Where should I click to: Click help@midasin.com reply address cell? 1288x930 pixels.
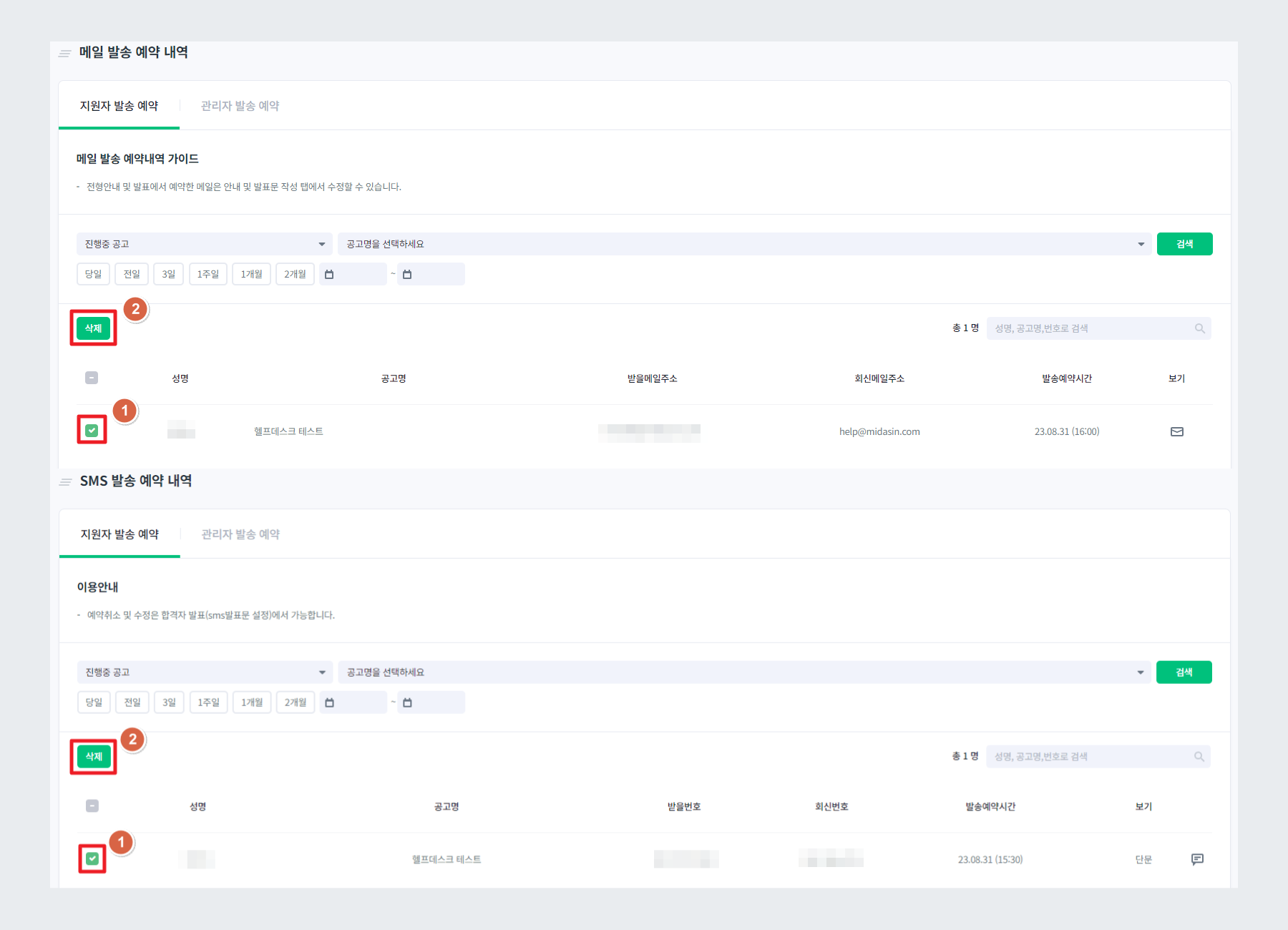(x=879, y=431)
